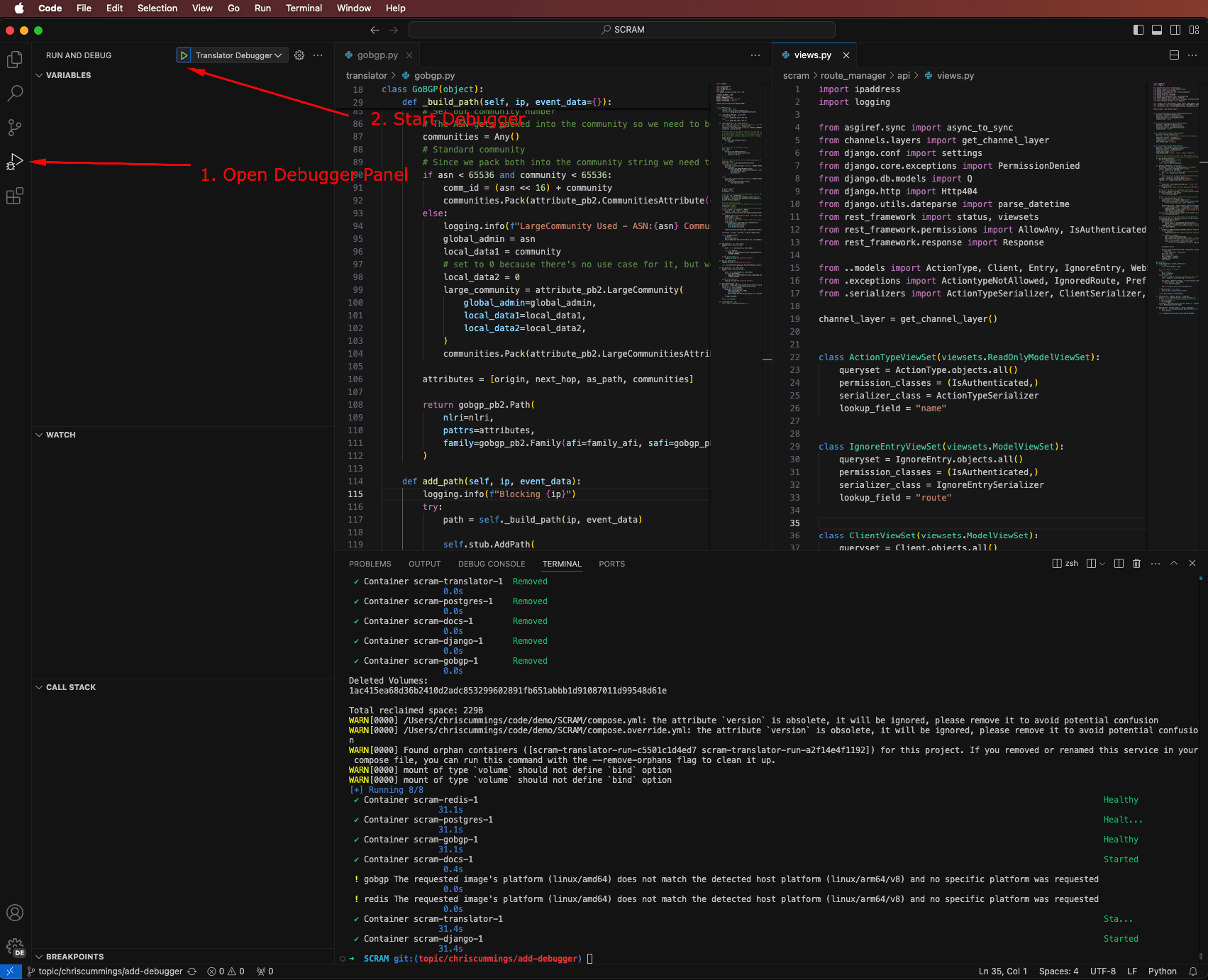Switch to the DEBUG CONSOLE tab

[x=492, y=564]
